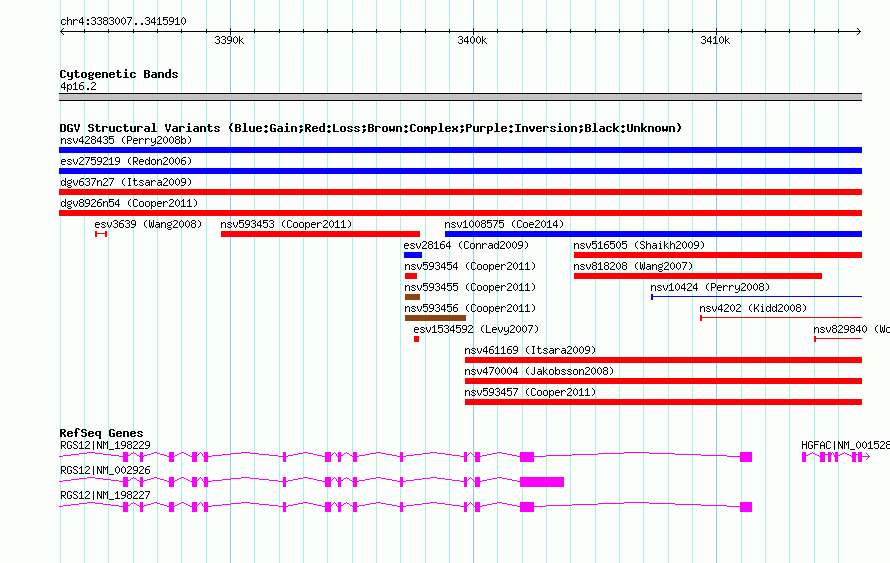Screen dimensions: 890x563
Task: Click the HGFAC gene model
Action: (x=836, y=457)
